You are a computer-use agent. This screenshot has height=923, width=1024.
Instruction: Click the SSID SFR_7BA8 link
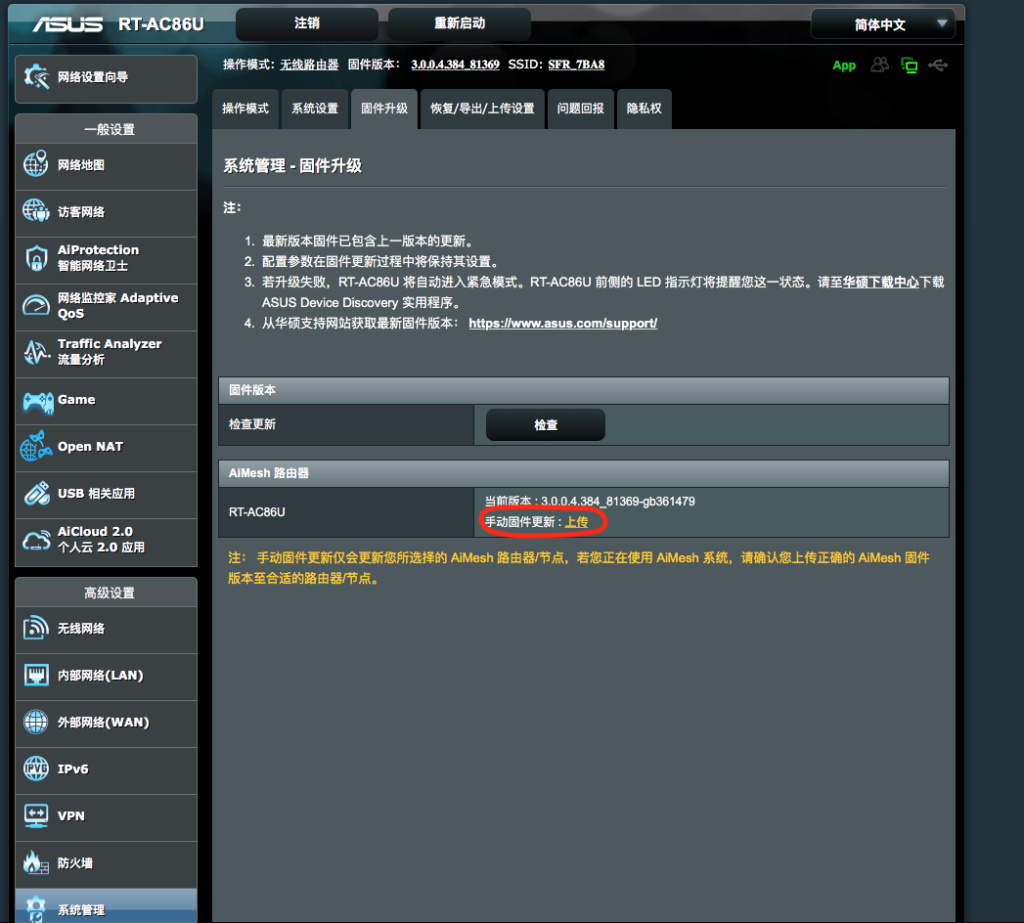576,65
